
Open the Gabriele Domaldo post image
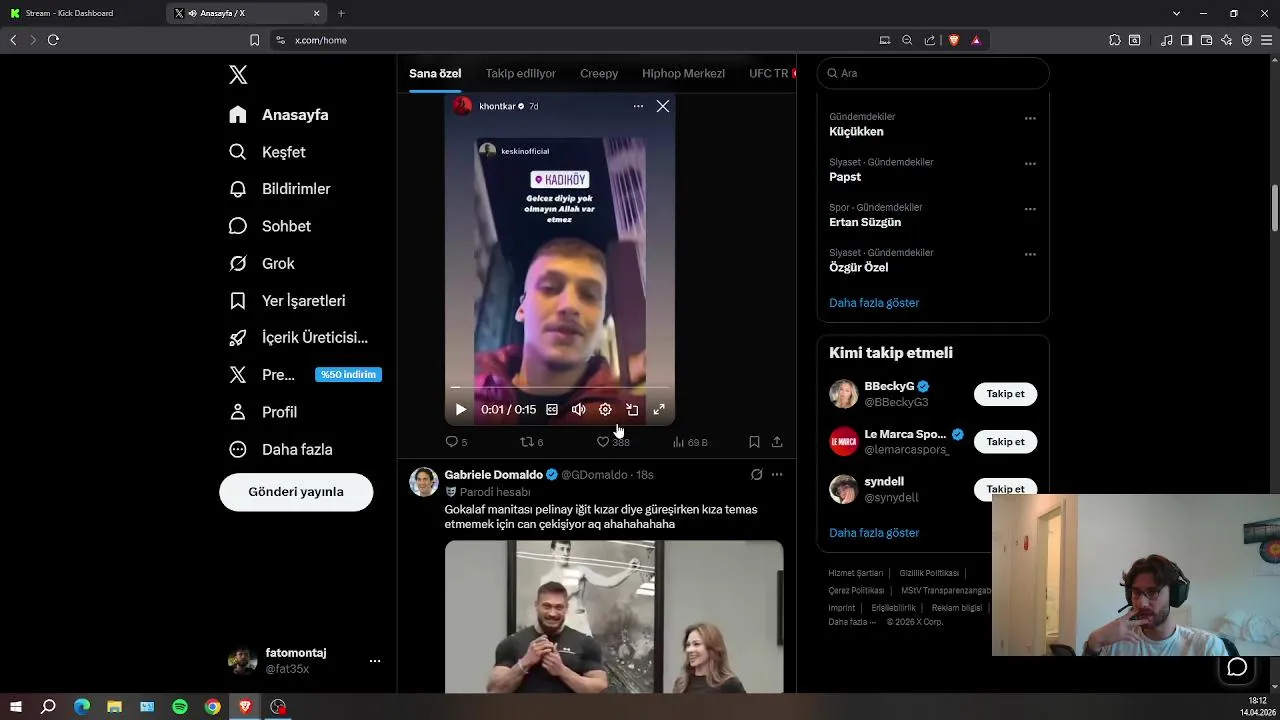point(614,617)
